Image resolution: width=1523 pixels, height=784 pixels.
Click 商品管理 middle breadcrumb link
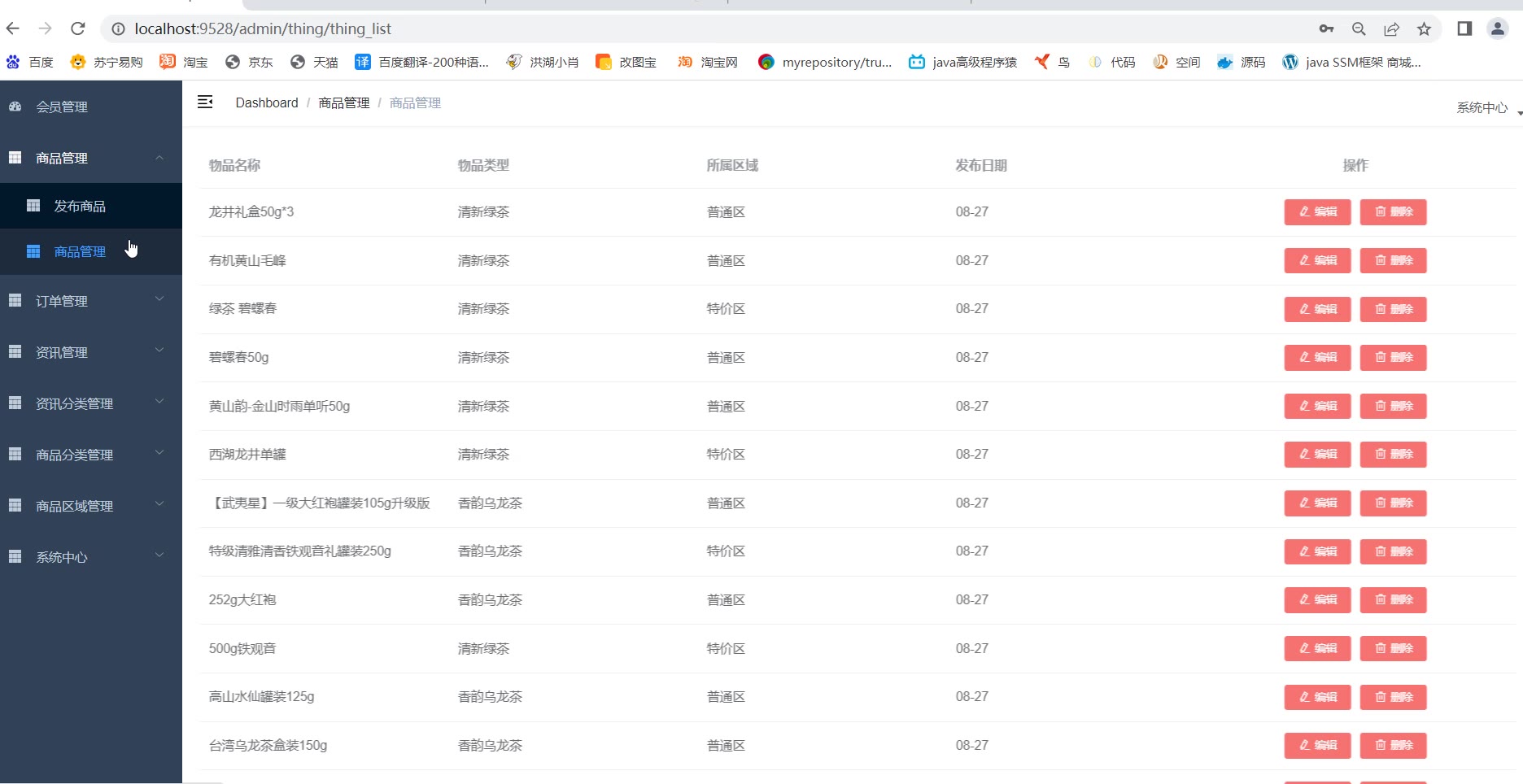coord(343,102)
